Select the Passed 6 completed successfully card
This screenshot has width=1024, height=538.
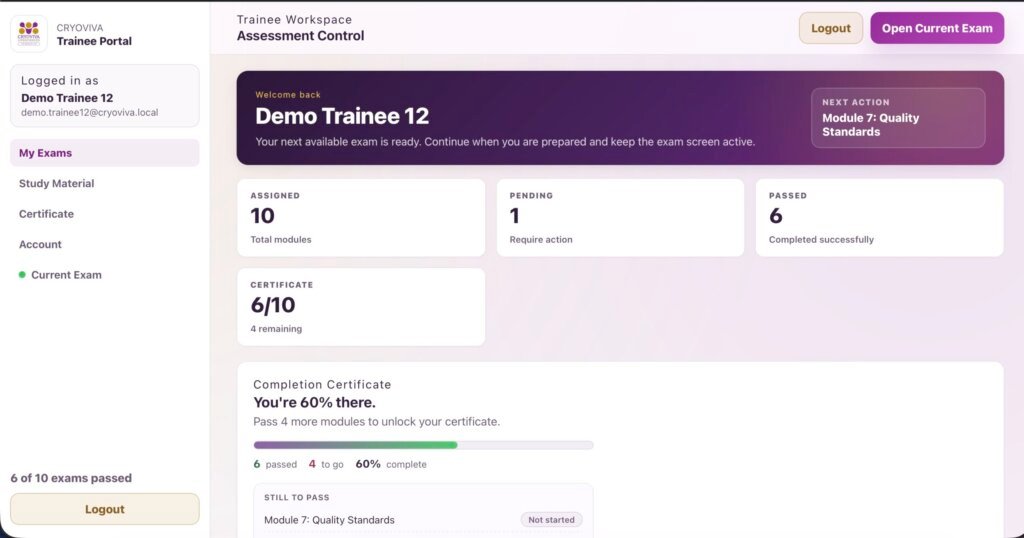(x=880, y=217)
